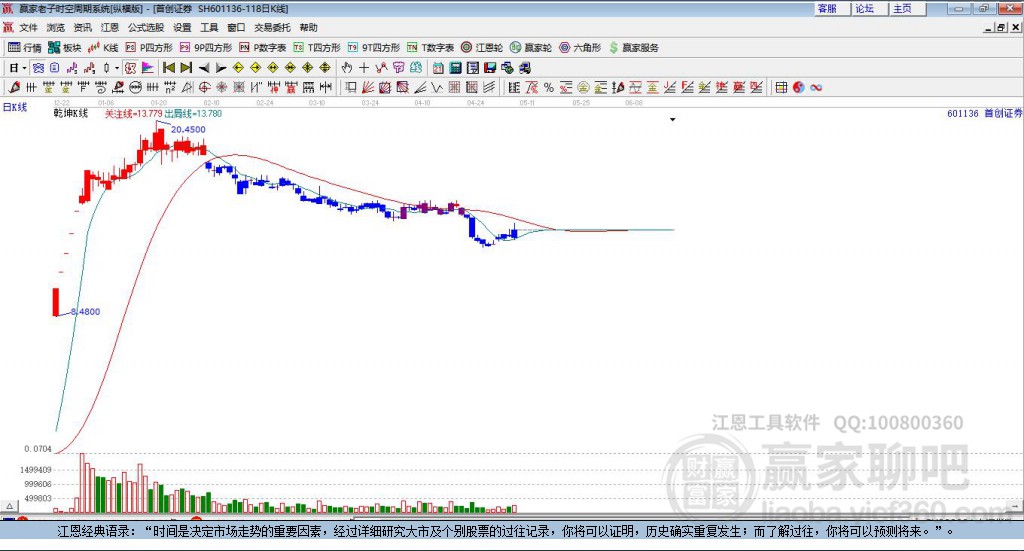Click the 日K线 label
The height and width of the screenshot is (551, 1024).
[15, 107]
